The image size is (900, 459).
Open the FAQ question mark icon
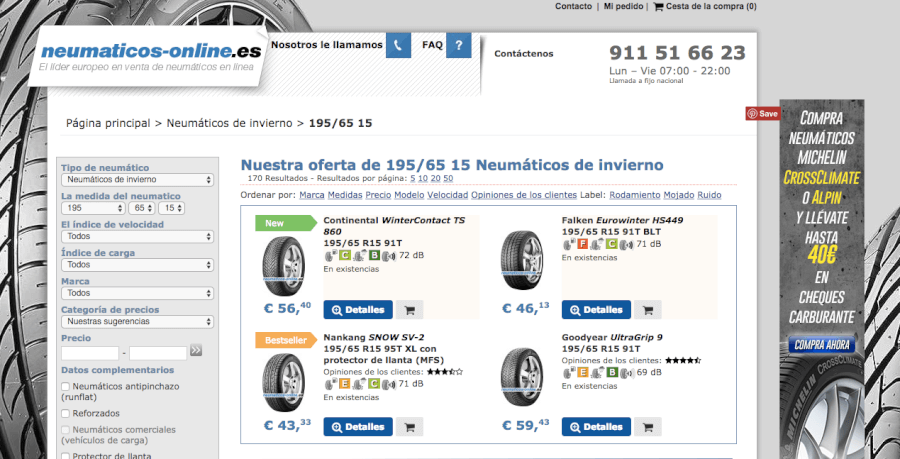coord(458,45)
